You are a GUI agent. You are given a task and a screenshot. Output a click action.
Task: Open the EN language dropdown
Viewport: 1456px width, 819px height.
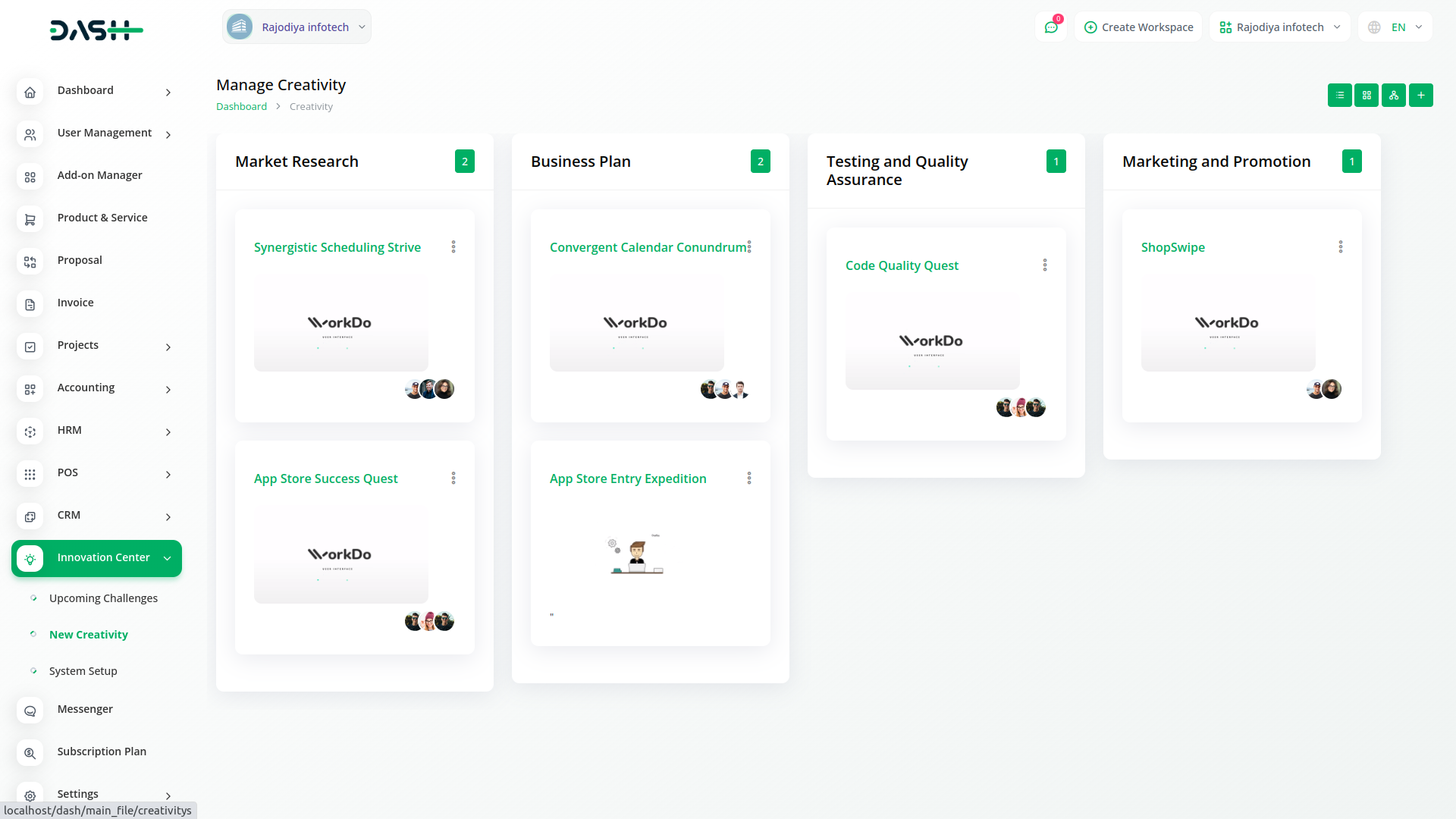(x=1396, y=27)
